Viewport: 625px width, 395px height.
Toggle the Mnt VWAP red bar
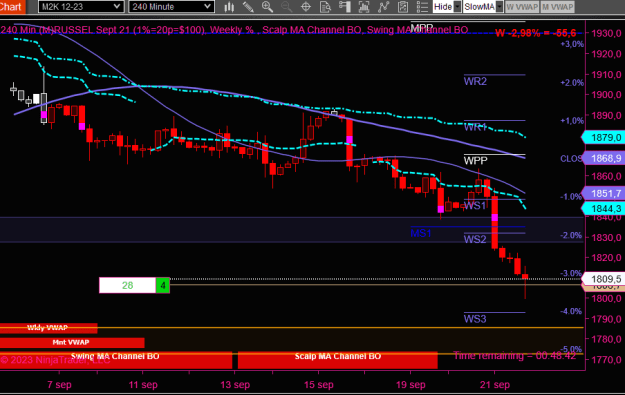(x=72, y=342)
